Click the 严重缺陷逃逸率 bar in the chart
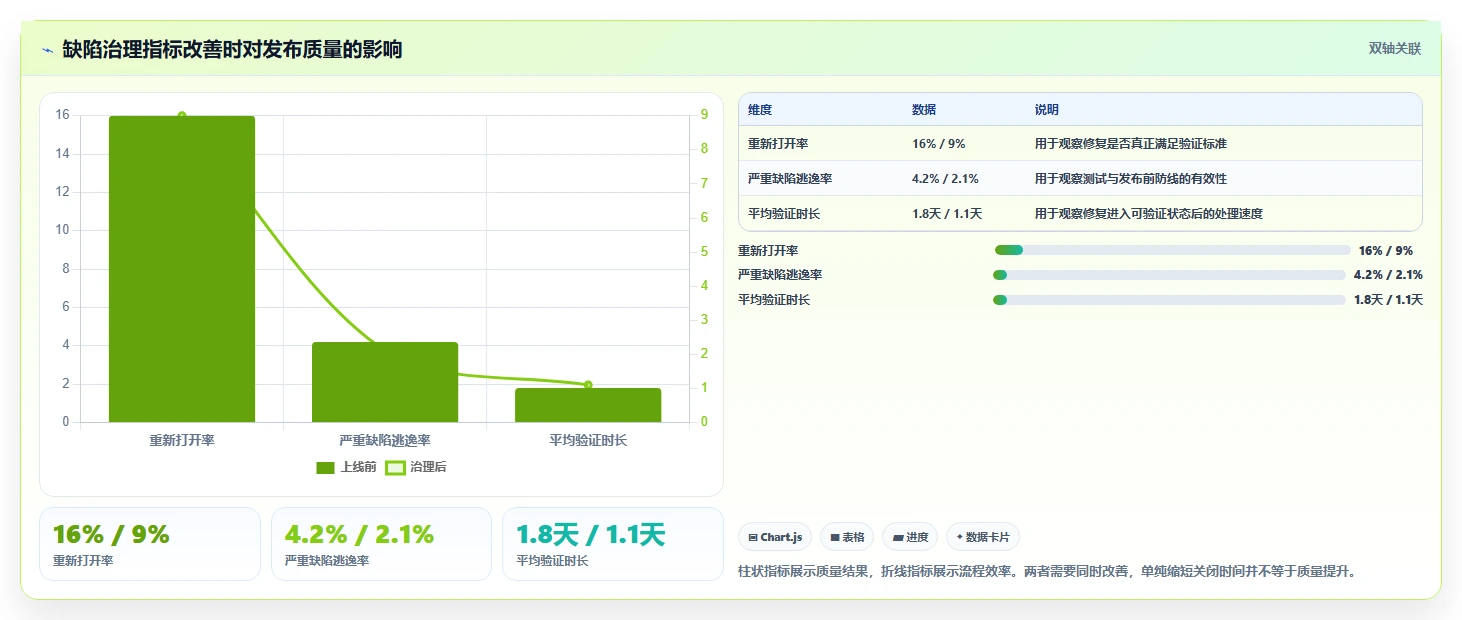 pyautogui.click(x=385, y=382)
